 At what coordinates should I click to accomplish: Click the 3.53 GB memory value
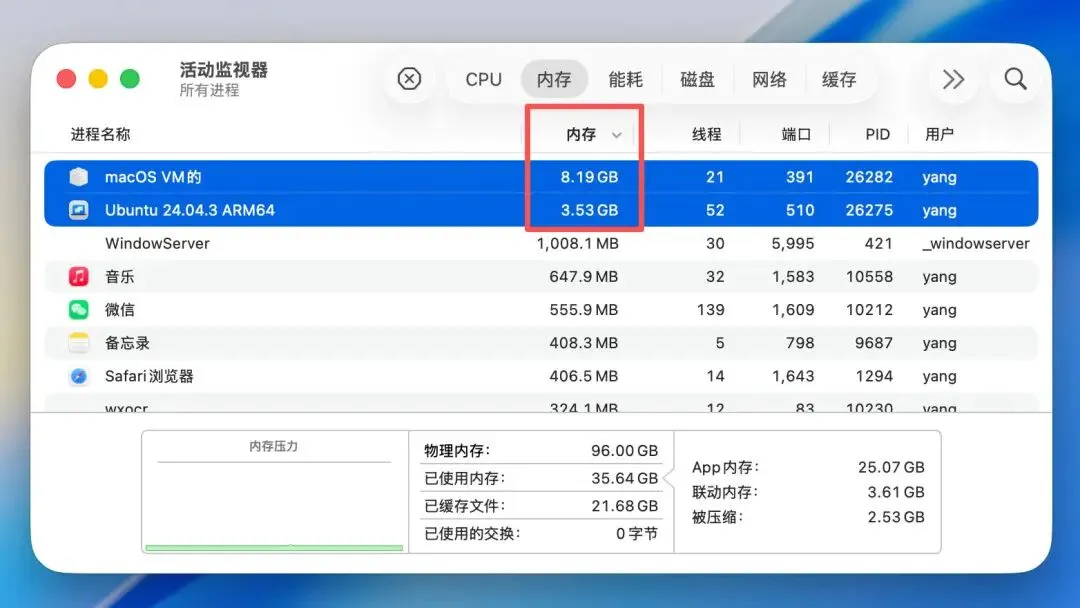[x=589, y=210]
